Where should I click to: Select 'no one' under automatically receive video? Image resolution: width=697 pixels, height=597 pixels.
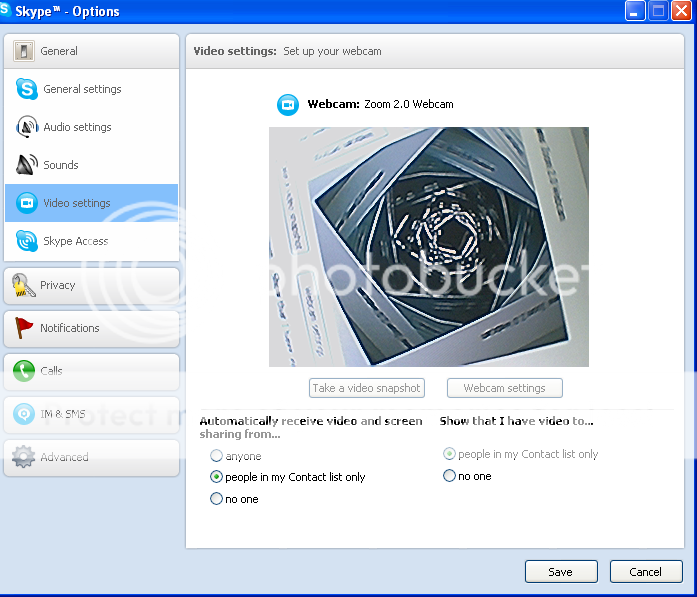point(216,499)
